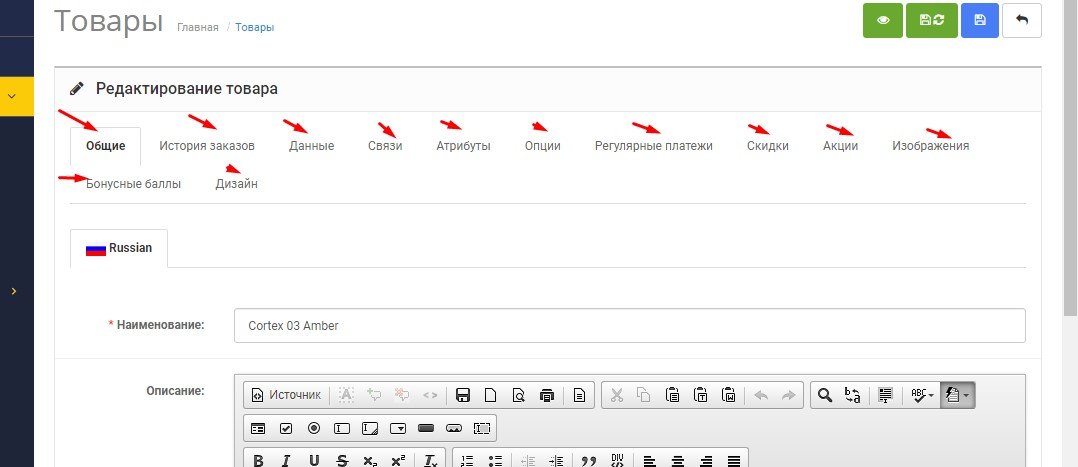Viewport: 1078px width, 467px height.
Task: Open the Replace icon in editor
Action: tap(852, 395)
